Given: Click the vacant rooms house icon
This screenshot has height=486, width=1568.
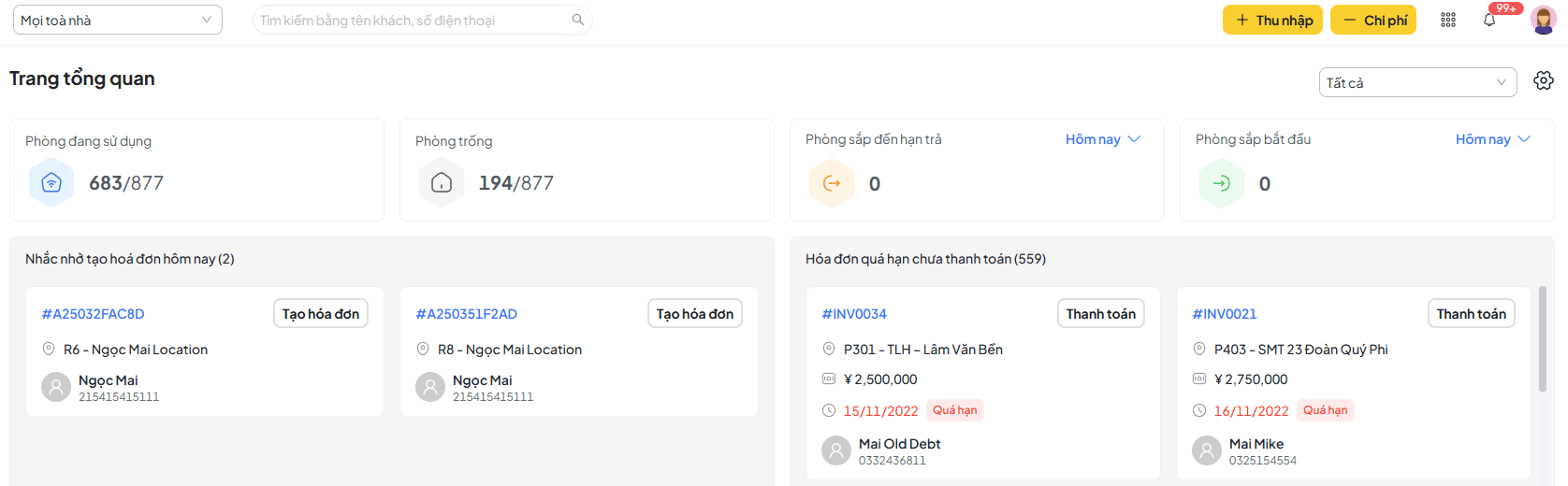Looking at the screenshot, I should click(442, 183).
